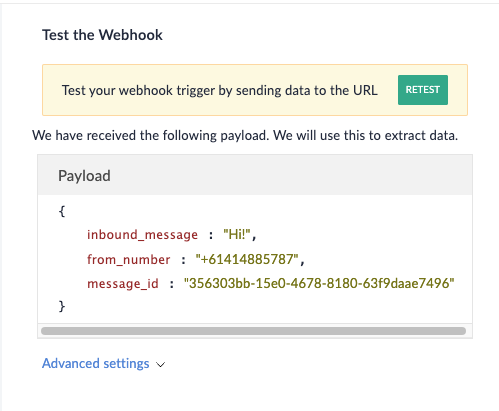The image size is (499, 411).
Task: Click the colon after from_number
Action: tap(183, 260)
